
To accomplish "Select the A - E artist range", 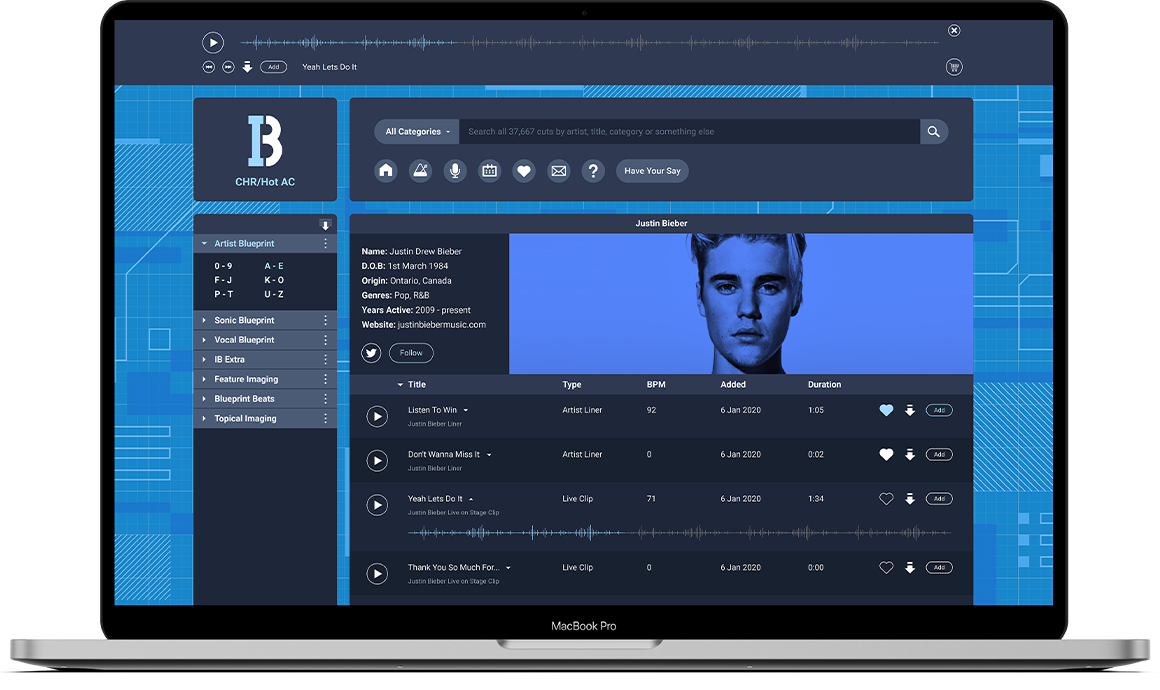I will click(274, 266).
